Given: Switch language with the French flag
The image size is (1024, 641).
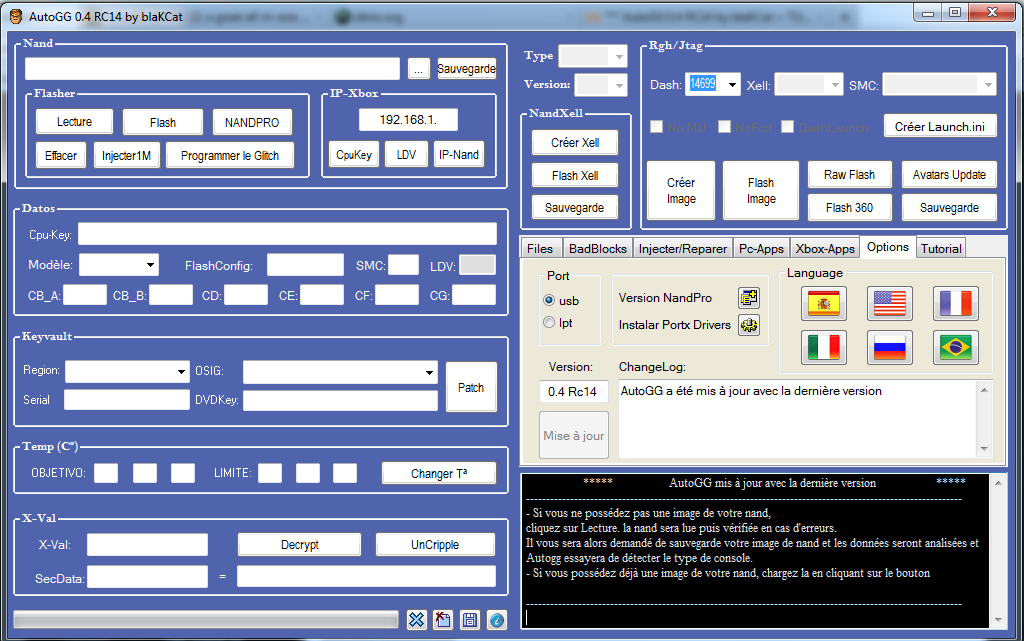Looking at the screenshot, I should click(955, 304).
